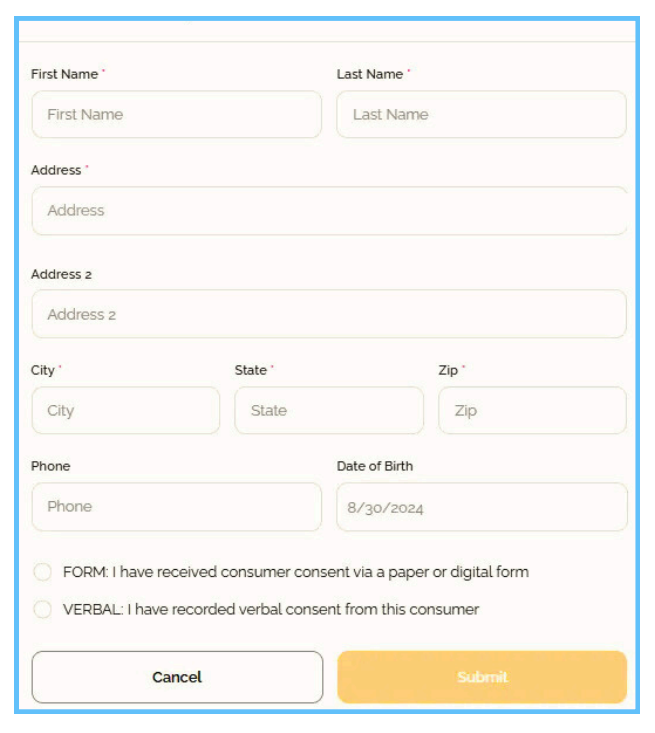
Task: Open the Date of Birth field showing 8/30/2024
Action: click(482, 507)
